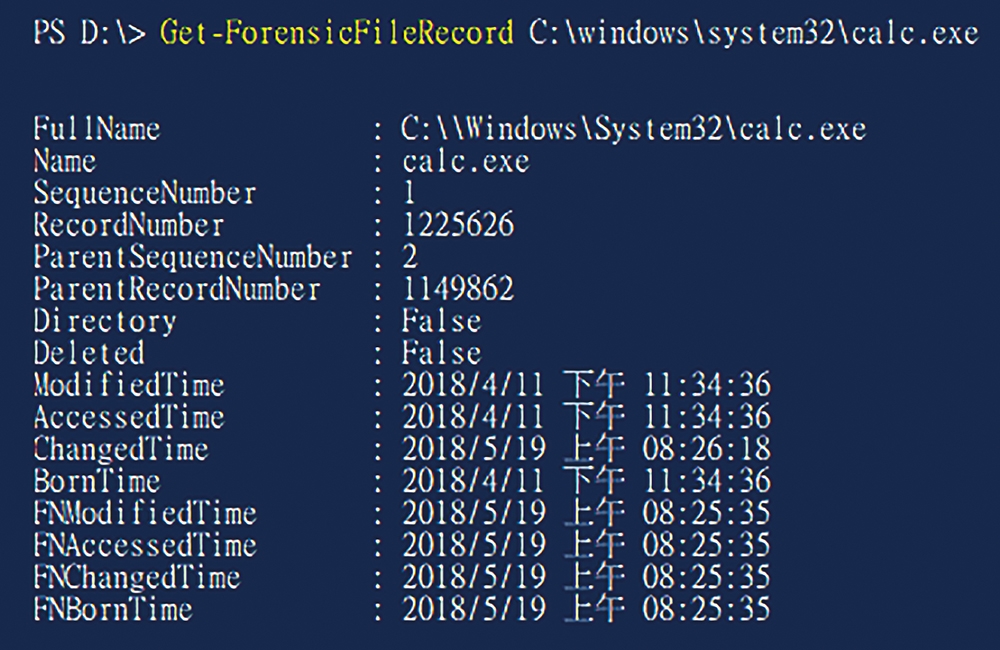The height and width of the screenshot is (650, 1000).
Task: Click the ParentRecordNumber value 1149862
Action: 458,288
